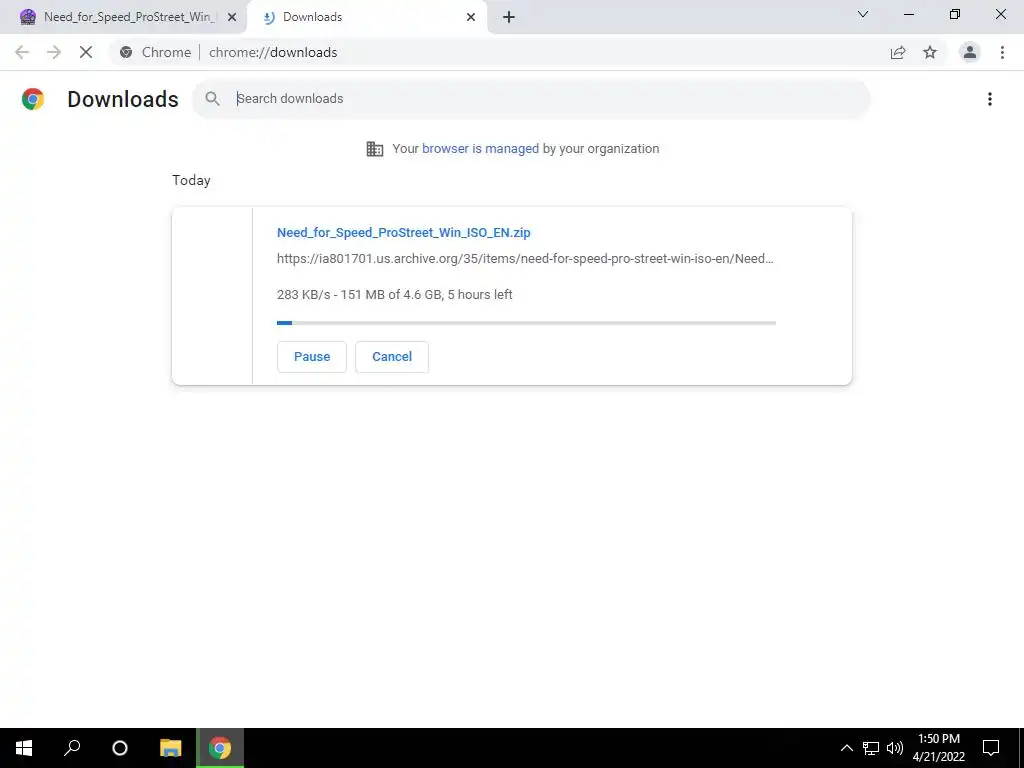
Task: Click the Chrome taskbar icon
Action: pos(220,748)
